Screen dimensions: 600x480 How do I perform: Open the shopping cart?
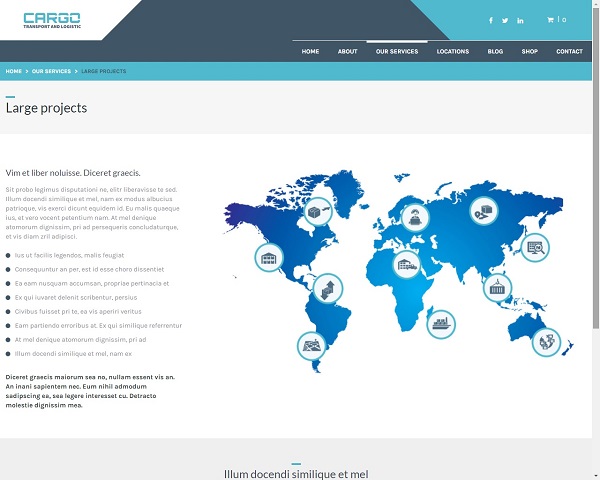pos(551,20)
